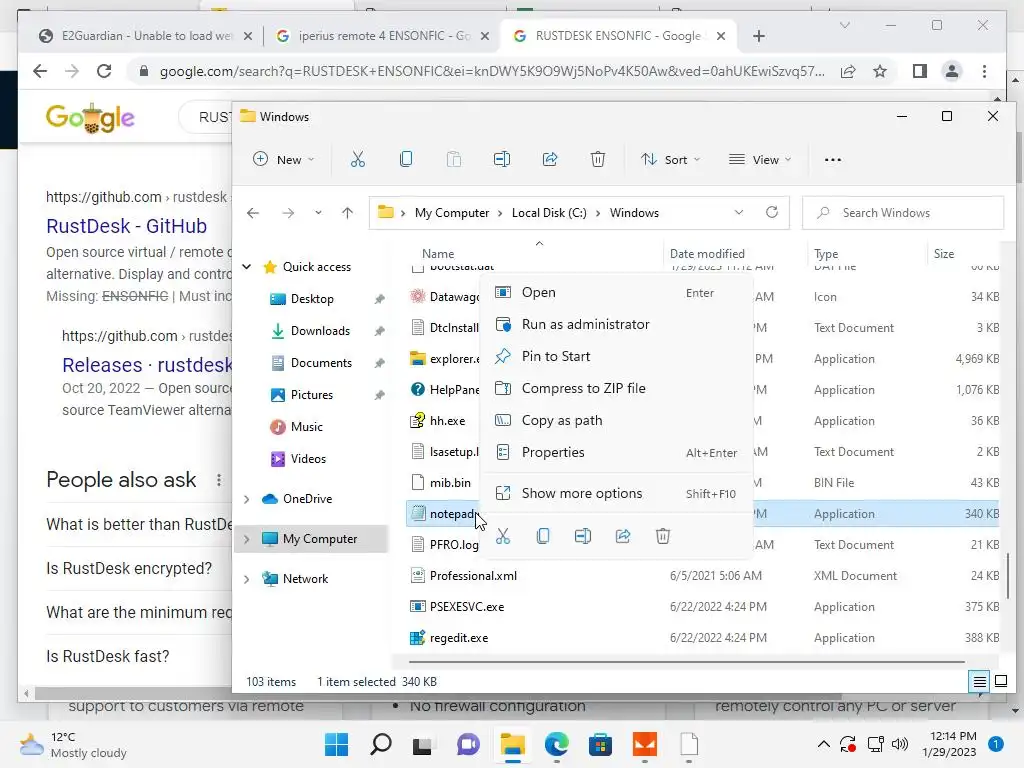Click Rename icon at context menu bottom
The width and height of the screenshot is (1024, 768).
(583, 536)
